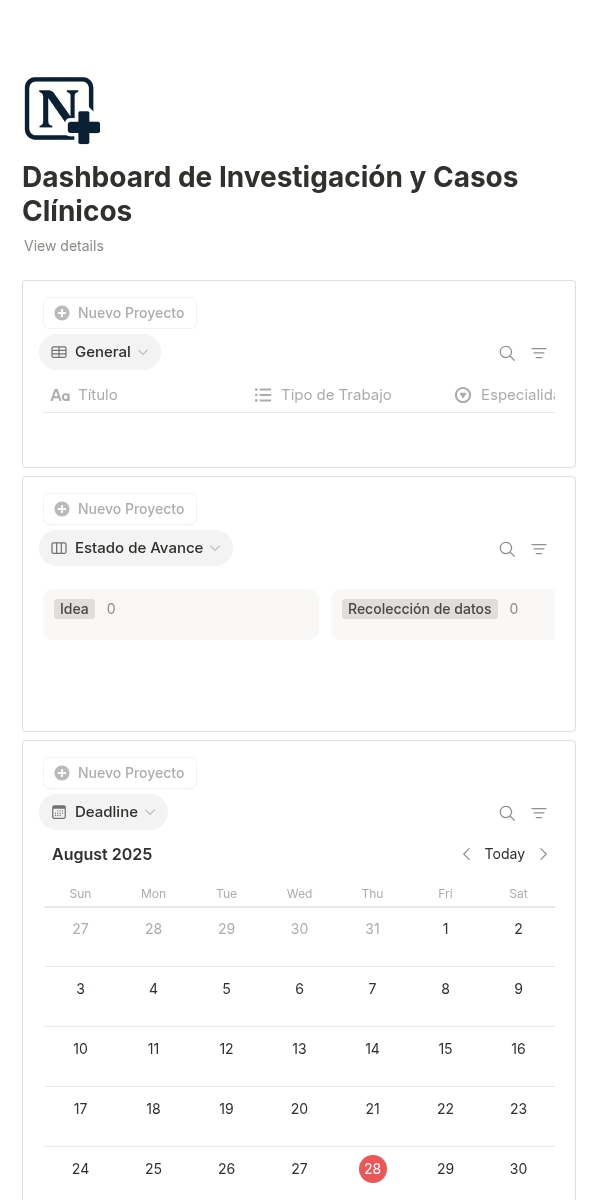This screenshot has height=1200, width=600.
Task: Open filter options for Deadline calendar
Action: (539, 813)
